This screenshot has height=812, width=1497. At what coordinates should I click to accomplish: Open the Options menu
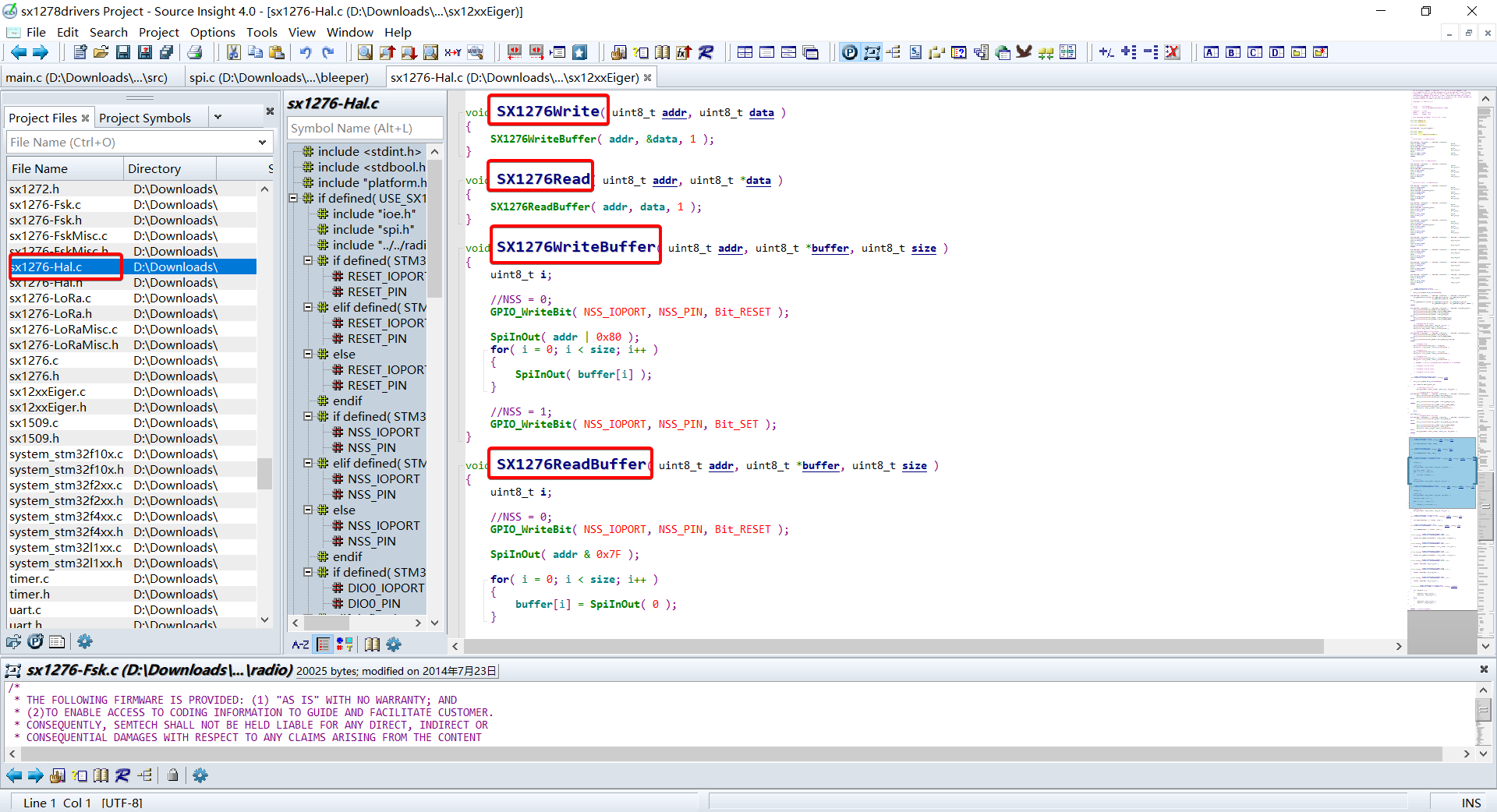[x=212, y=32]
